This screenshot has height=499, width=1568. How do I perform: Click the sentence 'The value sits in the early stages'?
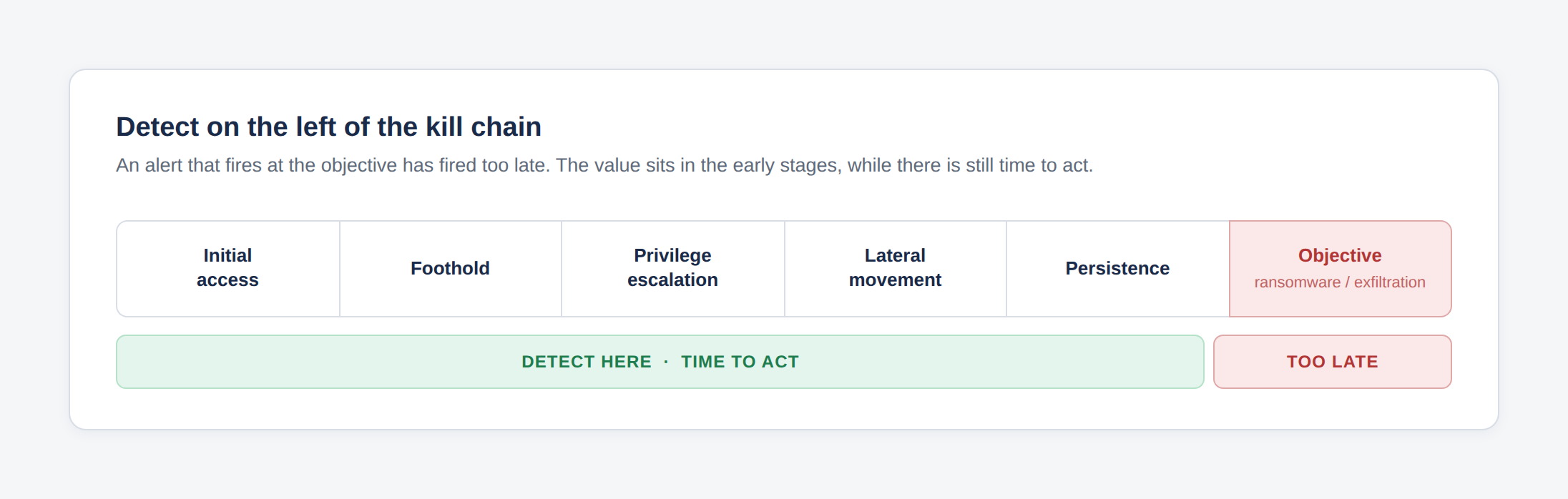[x=825, y=165]
